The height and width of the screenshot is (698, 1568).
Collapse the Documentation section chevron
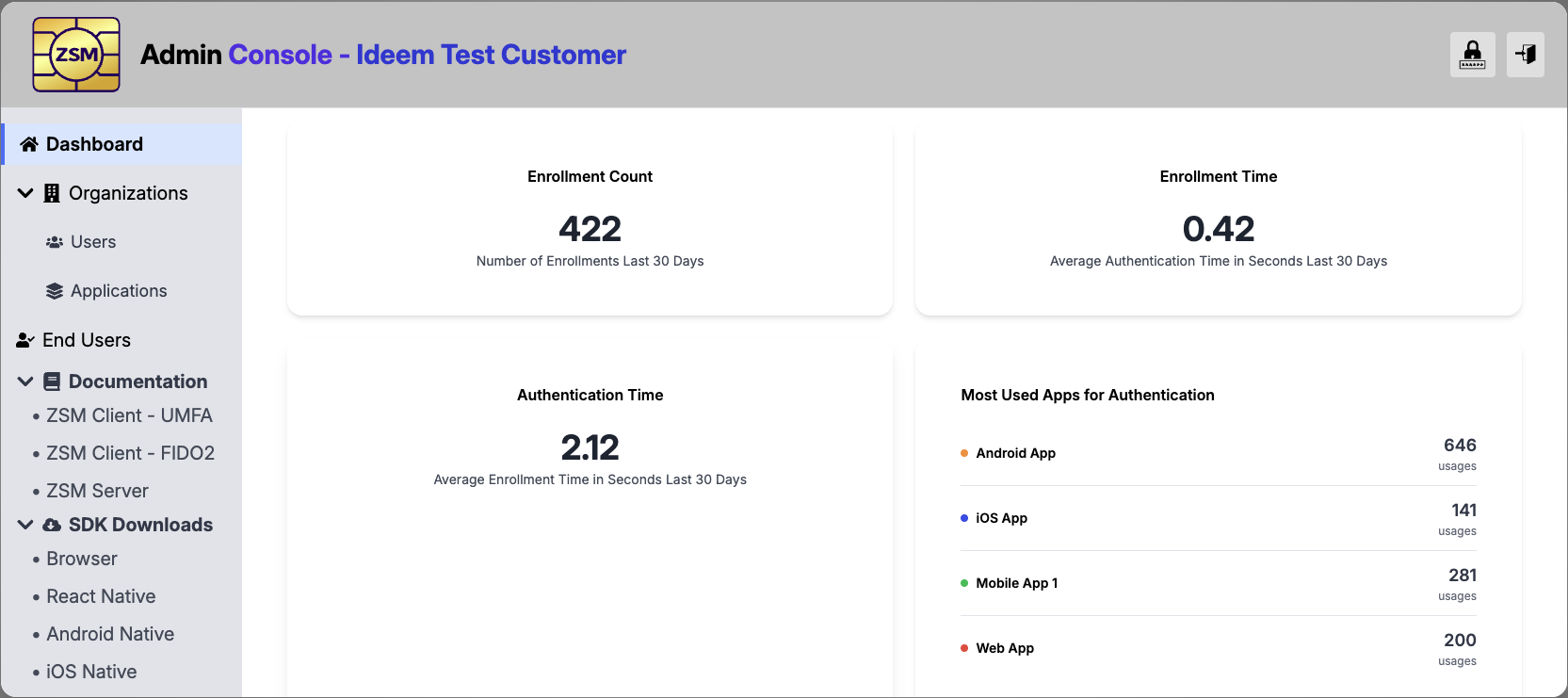coord(25,381)
